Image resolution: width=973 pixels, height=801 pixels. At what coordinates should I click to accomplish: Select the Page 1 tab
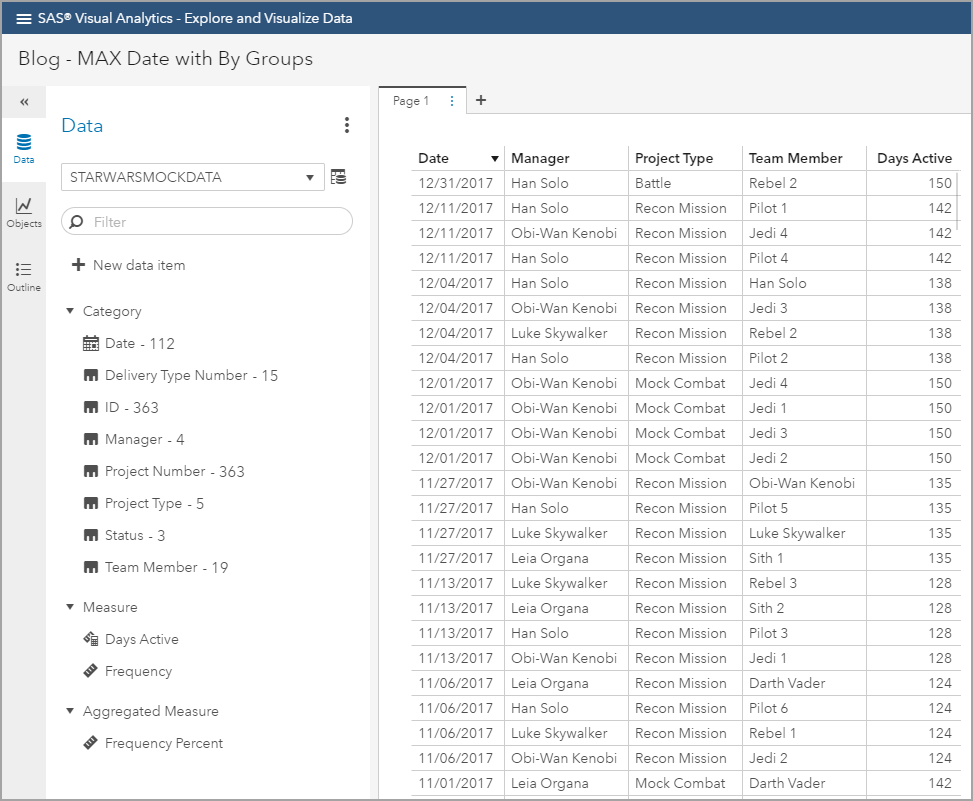410,101
